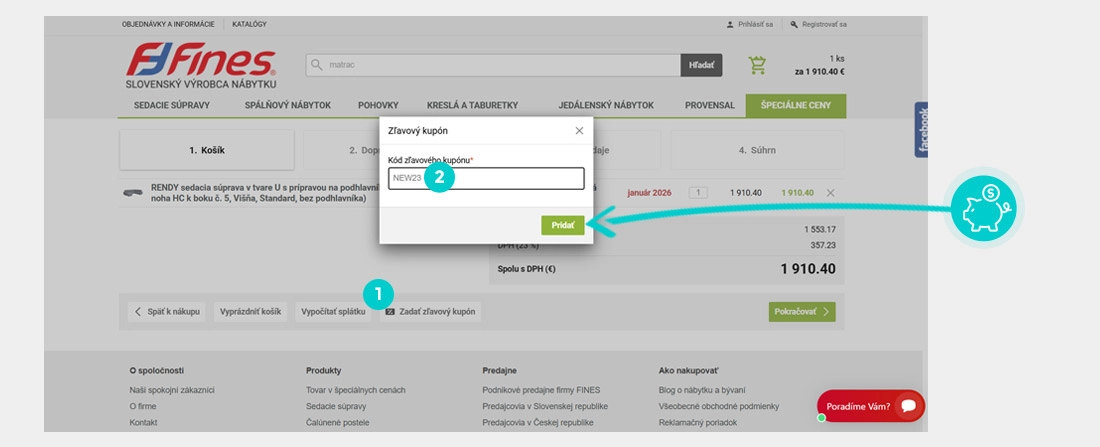Click the Prihlásiť sa login link
The image size is (1100, 447).
[750, 23]
